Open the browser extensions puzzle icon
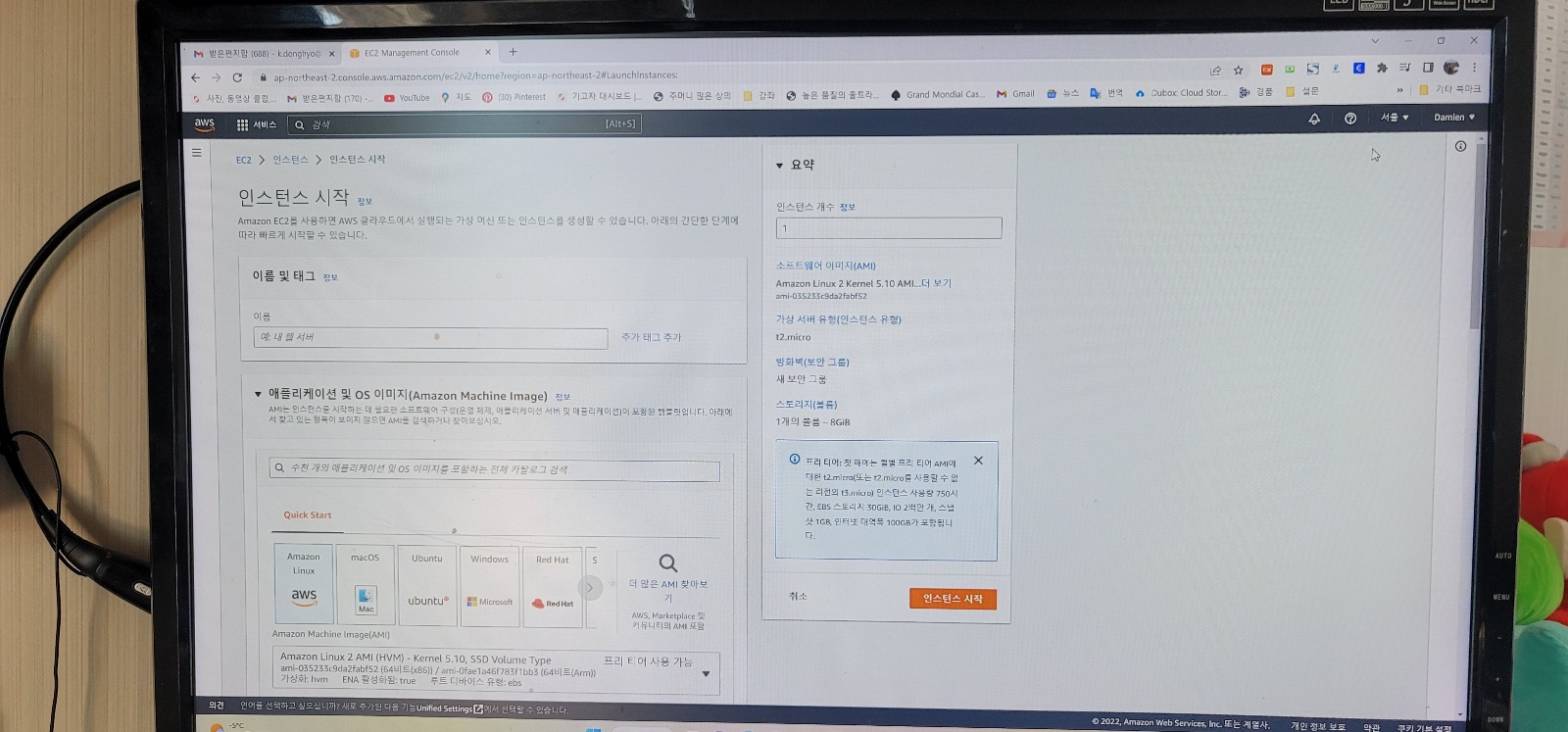The height and width of the screenshot is (732, 1568). coord(1382,69)
